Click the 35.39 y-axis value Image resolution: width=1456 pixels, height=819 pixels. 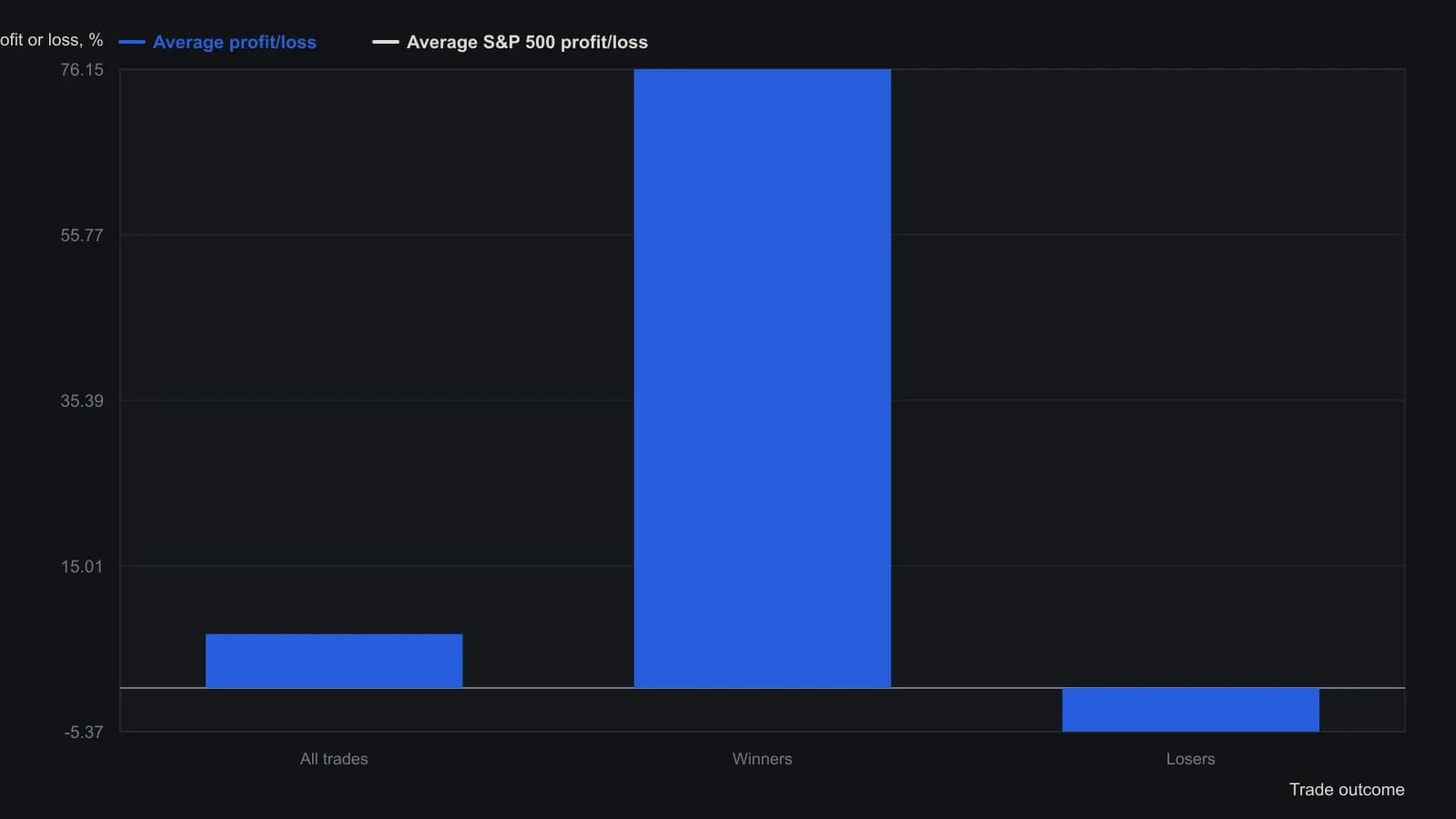82,401
